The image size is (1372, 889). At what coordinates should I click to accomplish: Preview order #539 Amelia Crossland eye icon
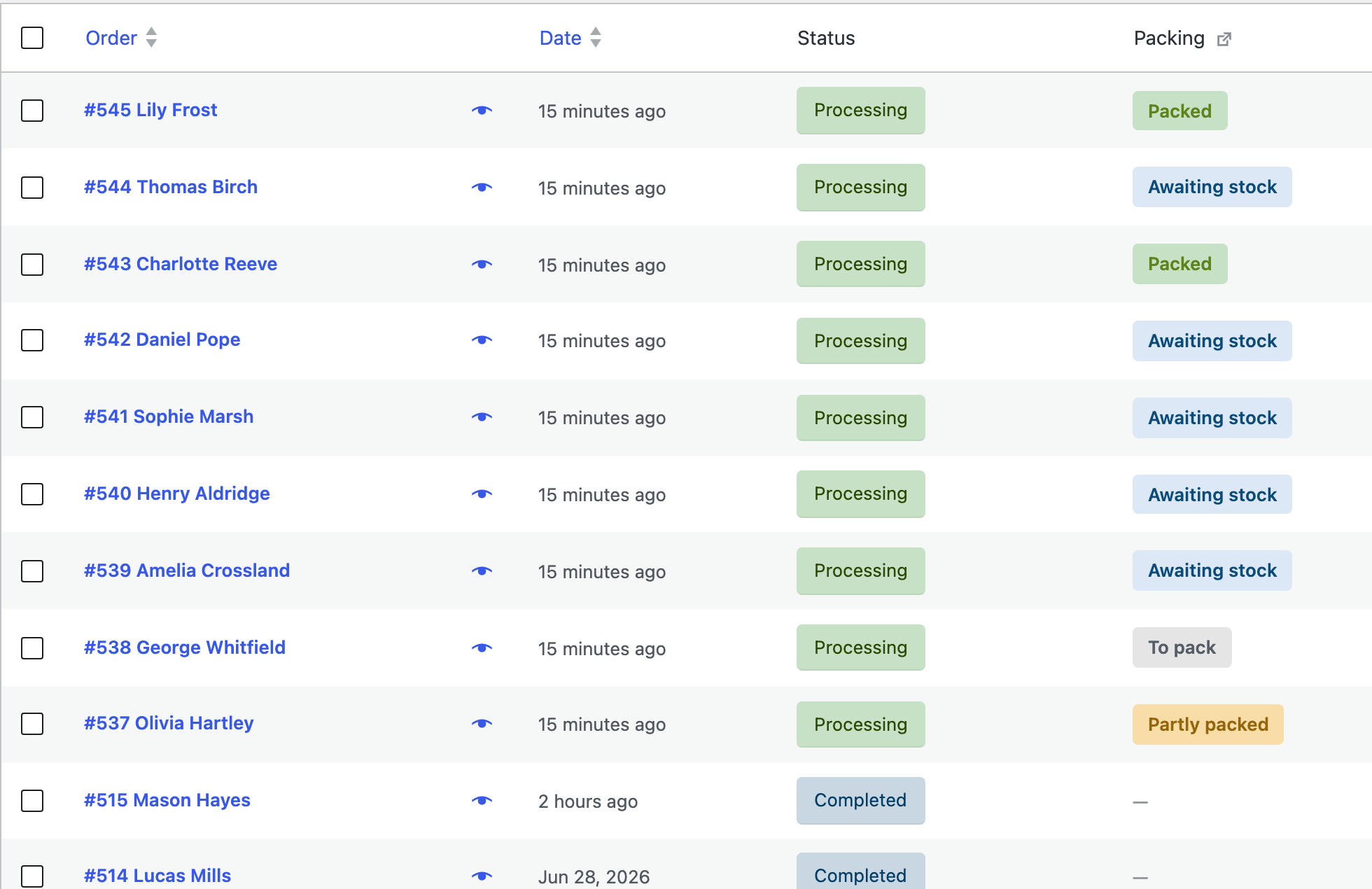(482, 571)
